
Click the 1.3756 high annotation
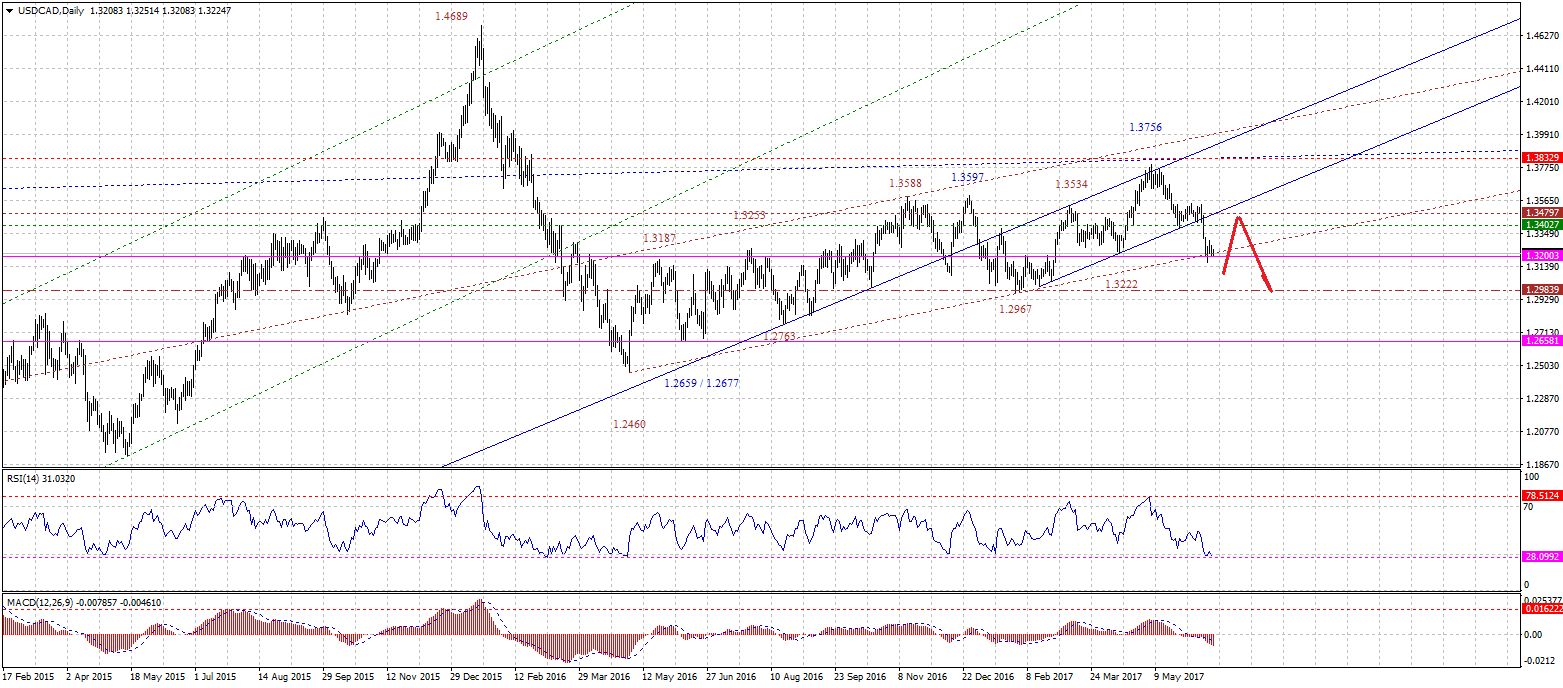coord(1145,128)
